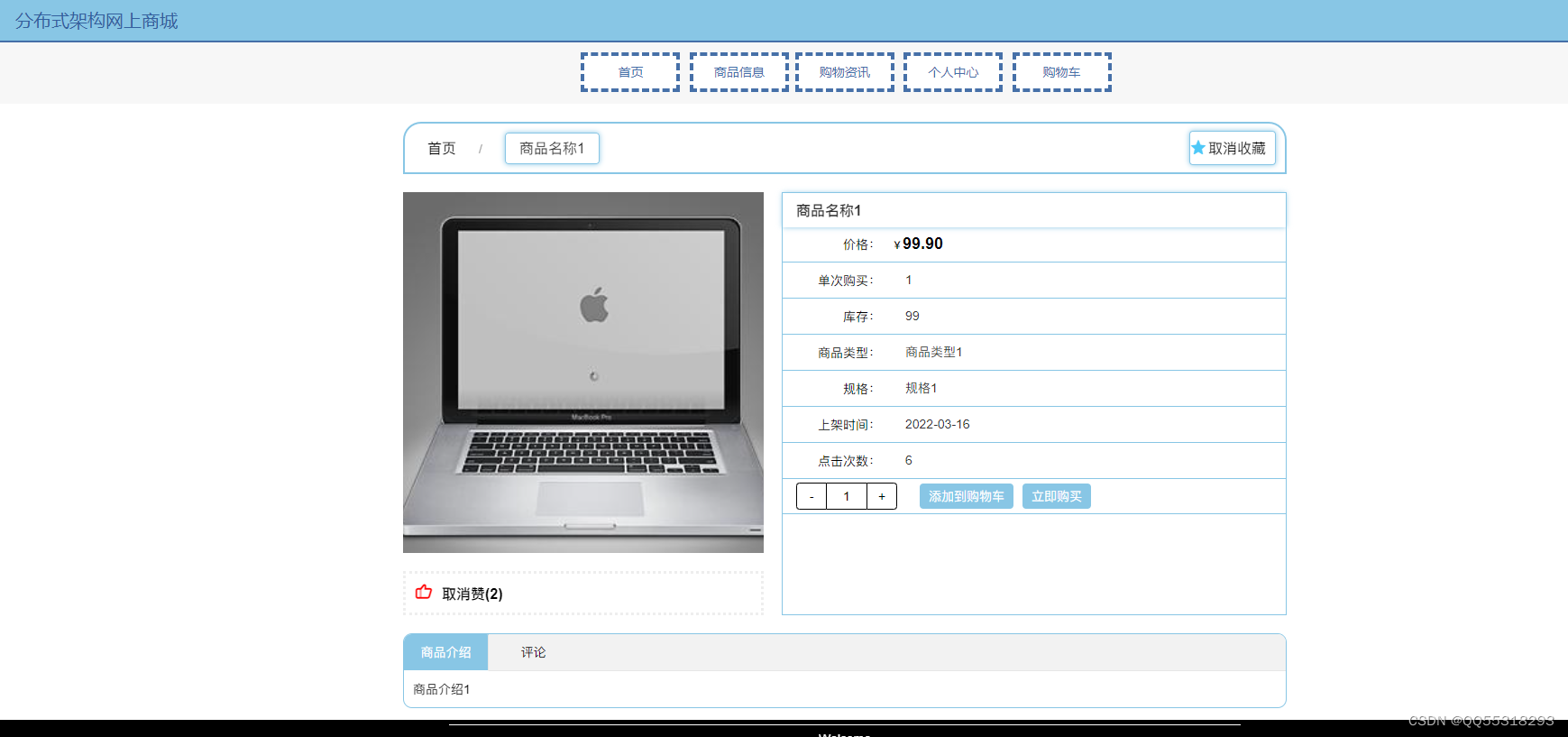Viewport: 1568px width, 737px height.
Task: Click the 库存 value 99
Action: (x=912, y=316)
